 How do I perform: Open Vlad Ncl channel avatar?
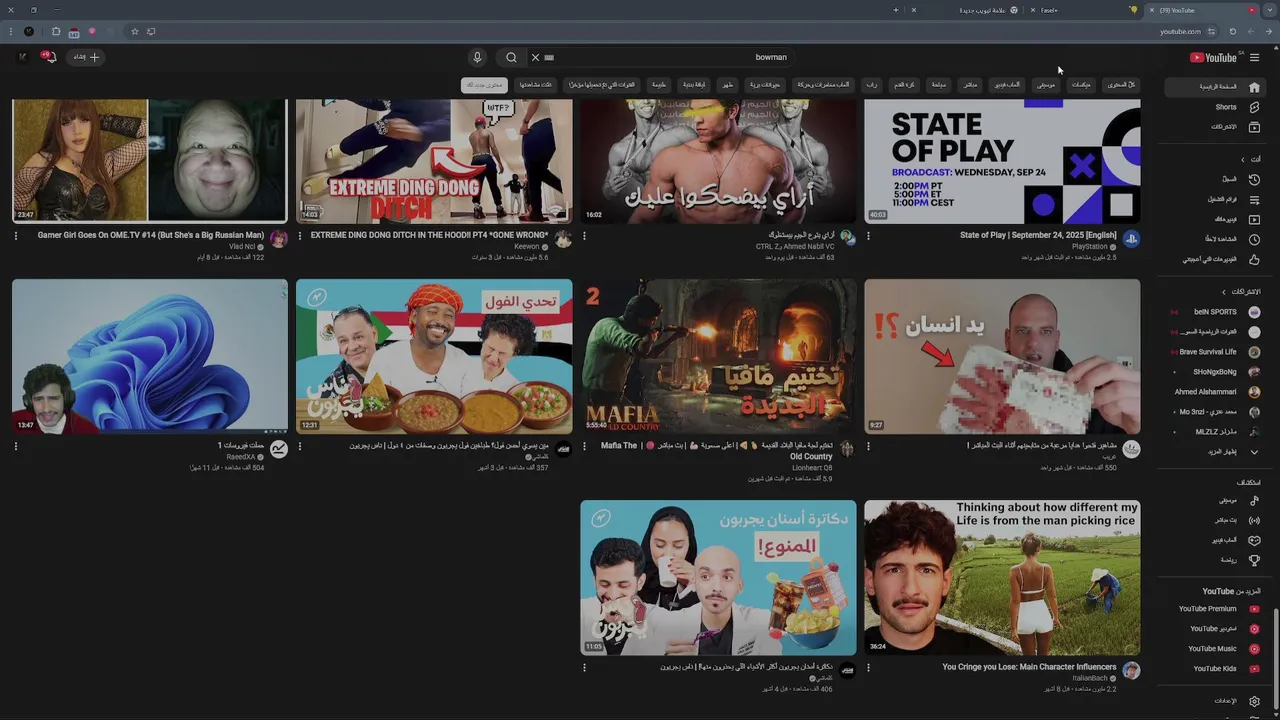click(x=278, y=239)
